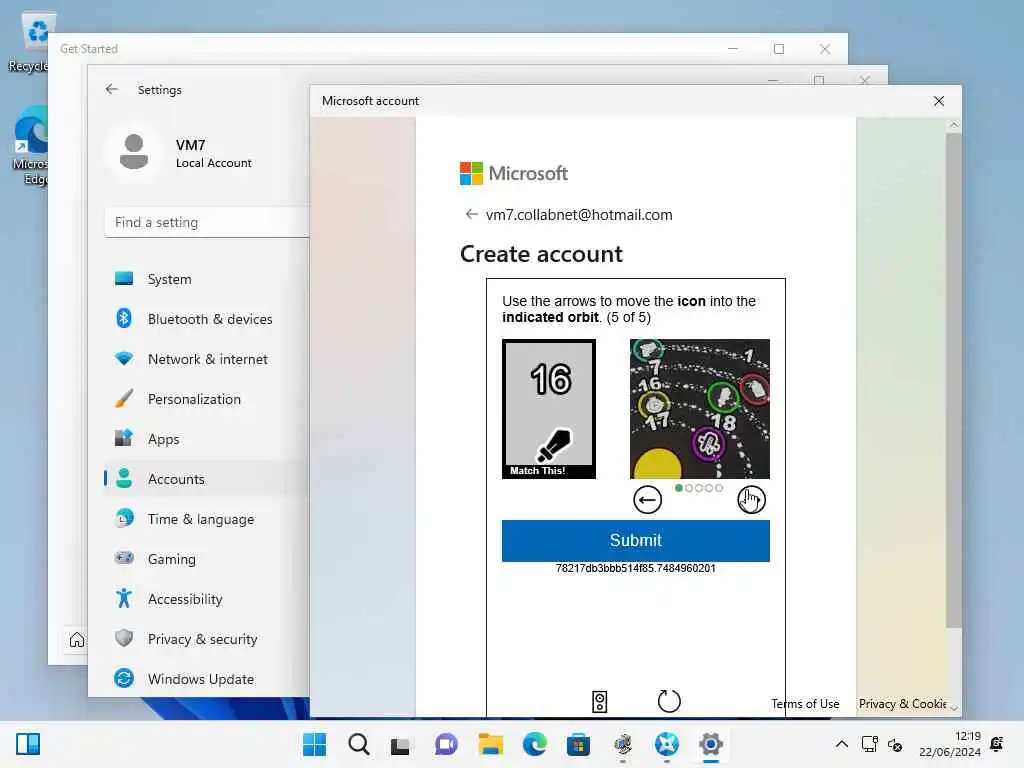The width and height of the screenshot is (1024, 768).
Task: Open Privacy & Cookies link
Action: point(903,704)
